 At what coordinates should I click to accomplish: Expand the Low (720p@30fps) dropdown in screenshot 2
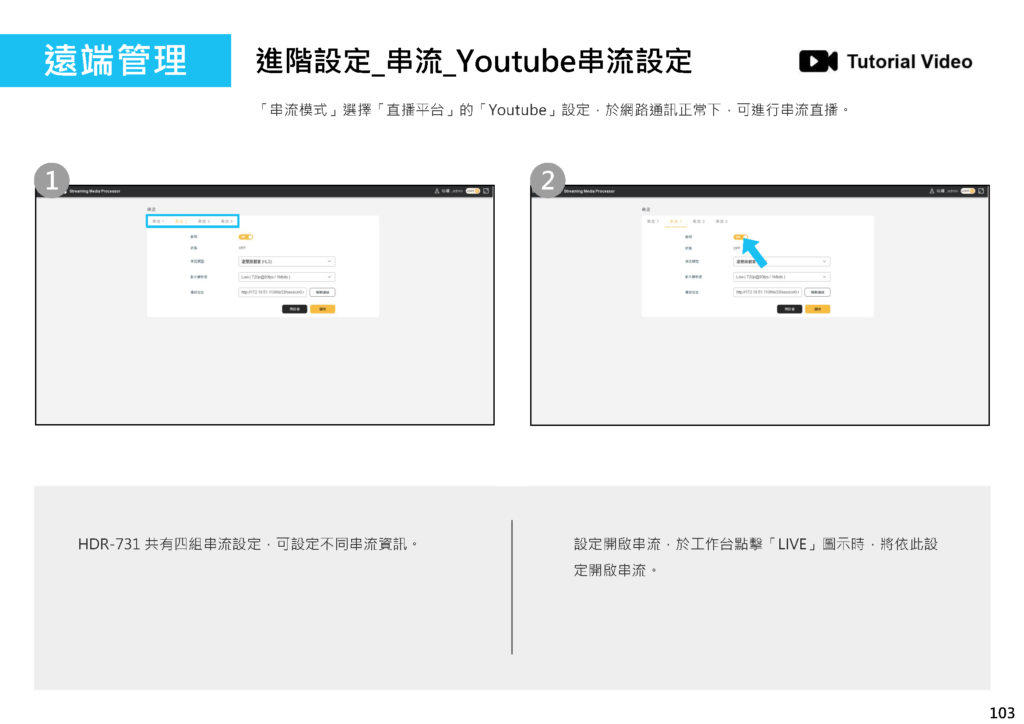(781, 276)
